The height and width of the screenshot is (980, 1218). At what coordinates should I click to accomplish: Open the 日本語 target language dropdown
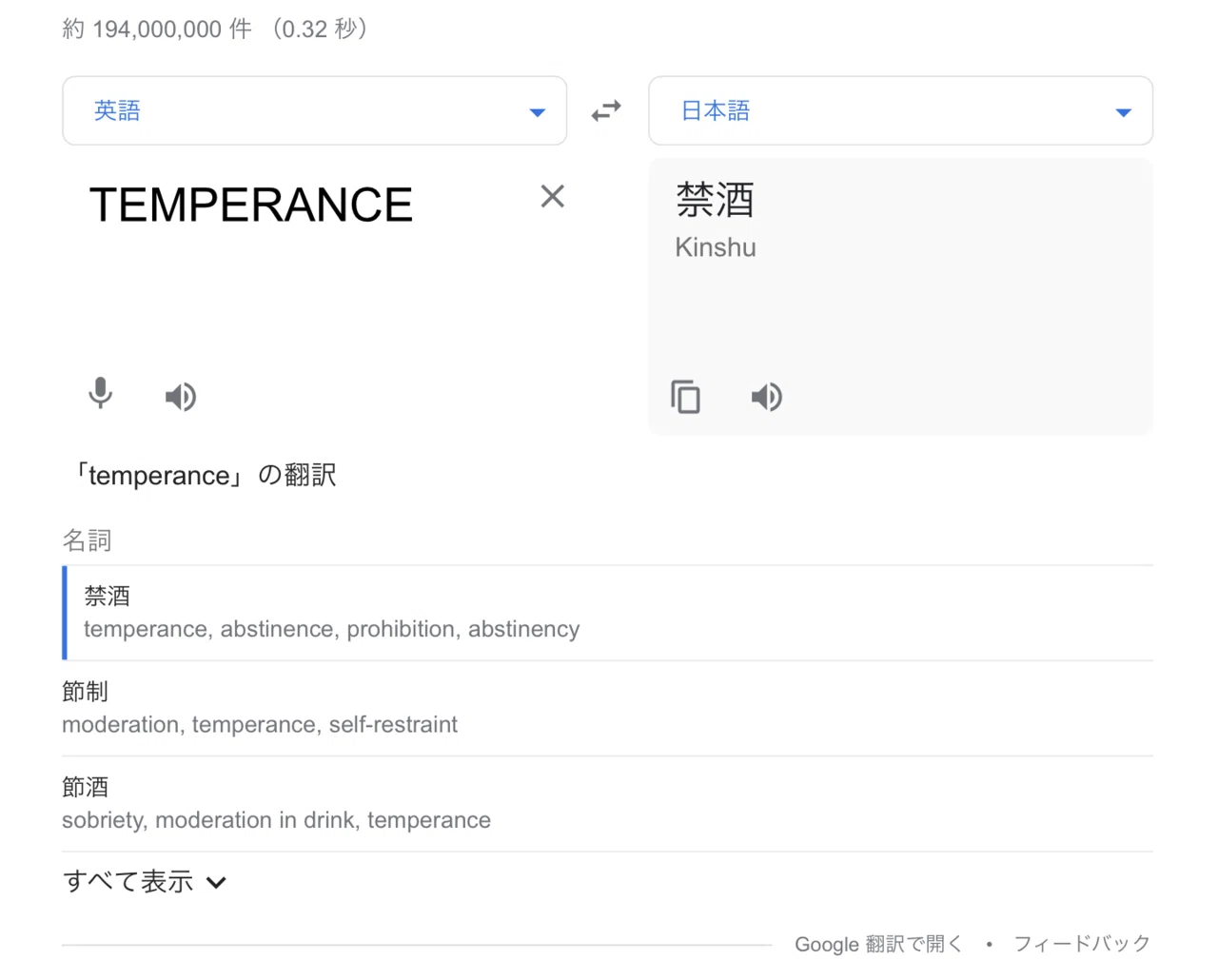click(901, 111)
